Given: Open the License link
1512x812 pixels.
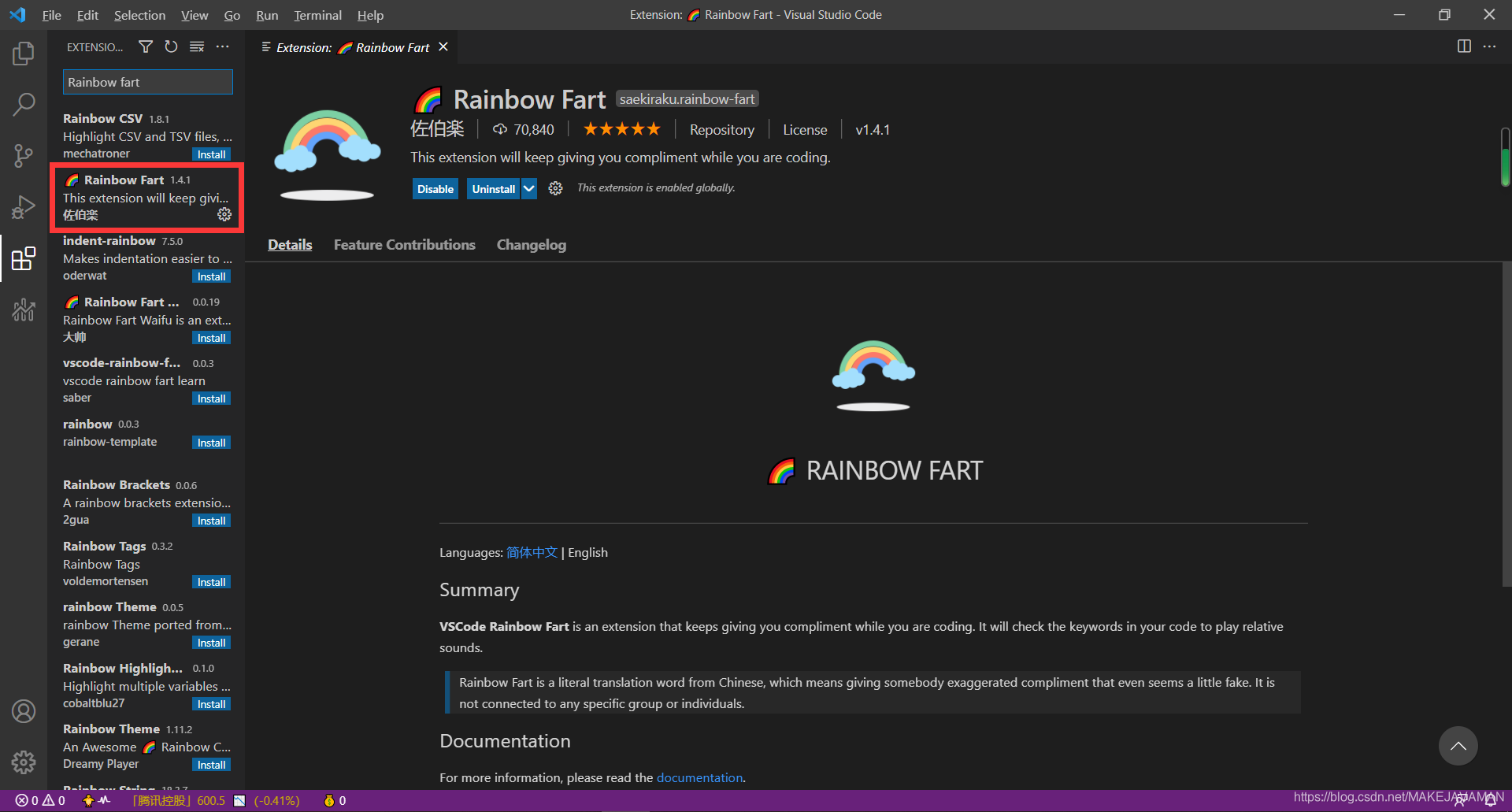Looking at the screenshot, I should [805, 130].
